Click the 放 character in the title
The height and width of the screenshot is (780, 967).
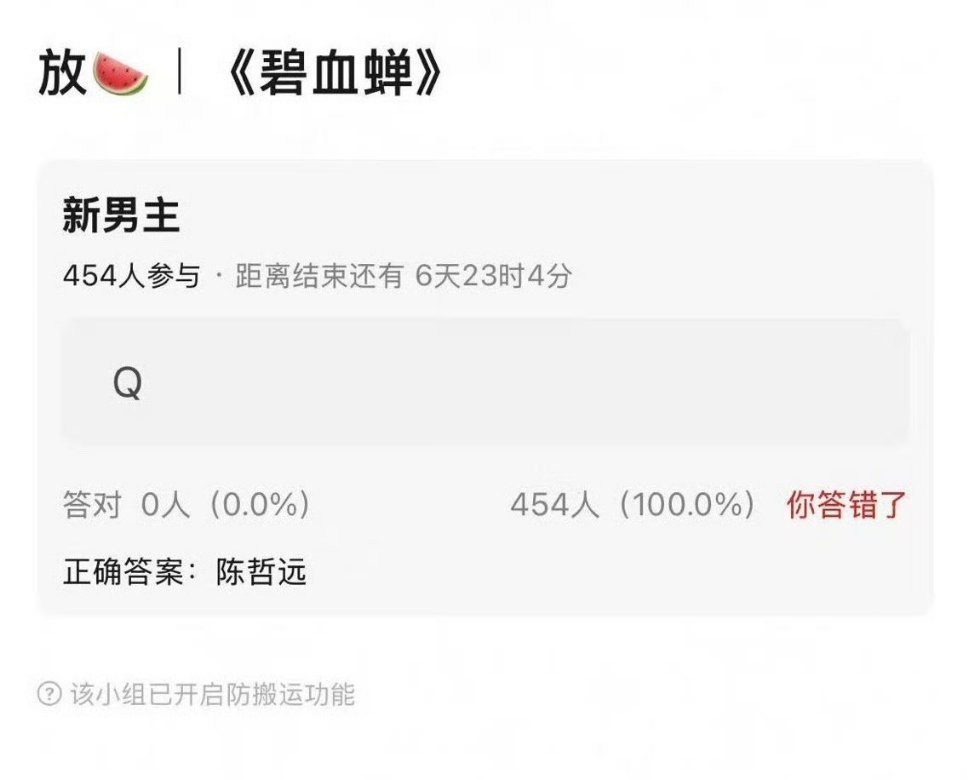pyautogui.click(x=62, y=73)
